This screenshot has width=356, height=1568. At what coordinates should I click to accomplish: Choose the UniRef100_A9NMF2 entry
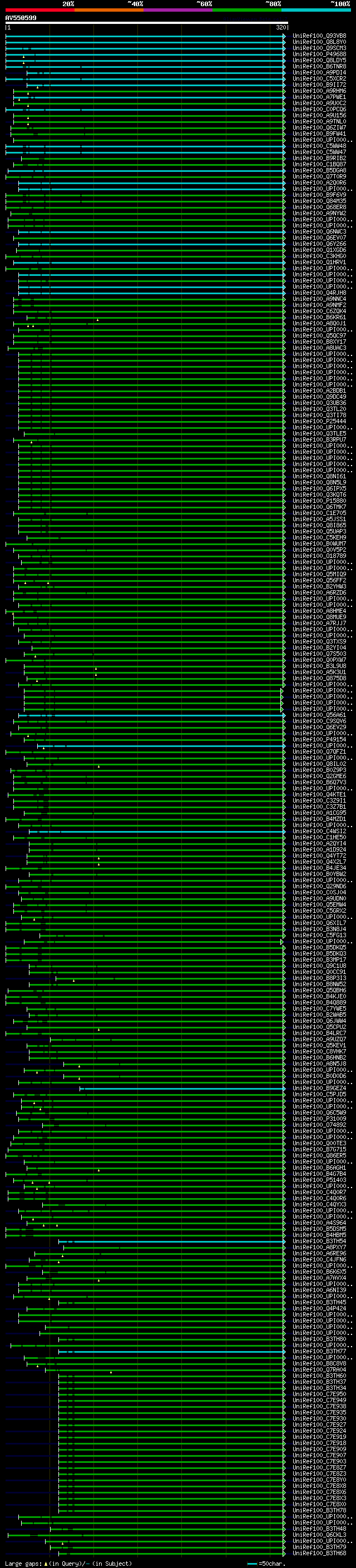(319, 305)
